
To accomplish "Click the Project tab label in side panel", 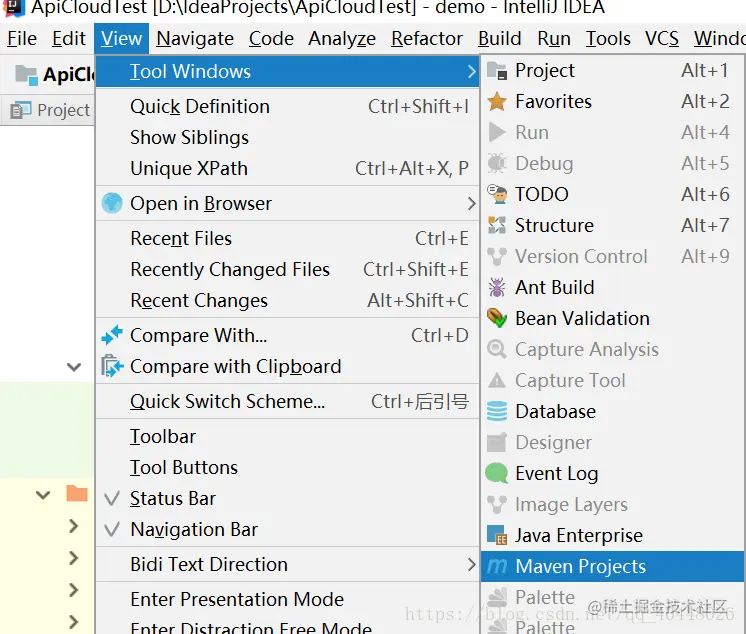I will [63, 110].
